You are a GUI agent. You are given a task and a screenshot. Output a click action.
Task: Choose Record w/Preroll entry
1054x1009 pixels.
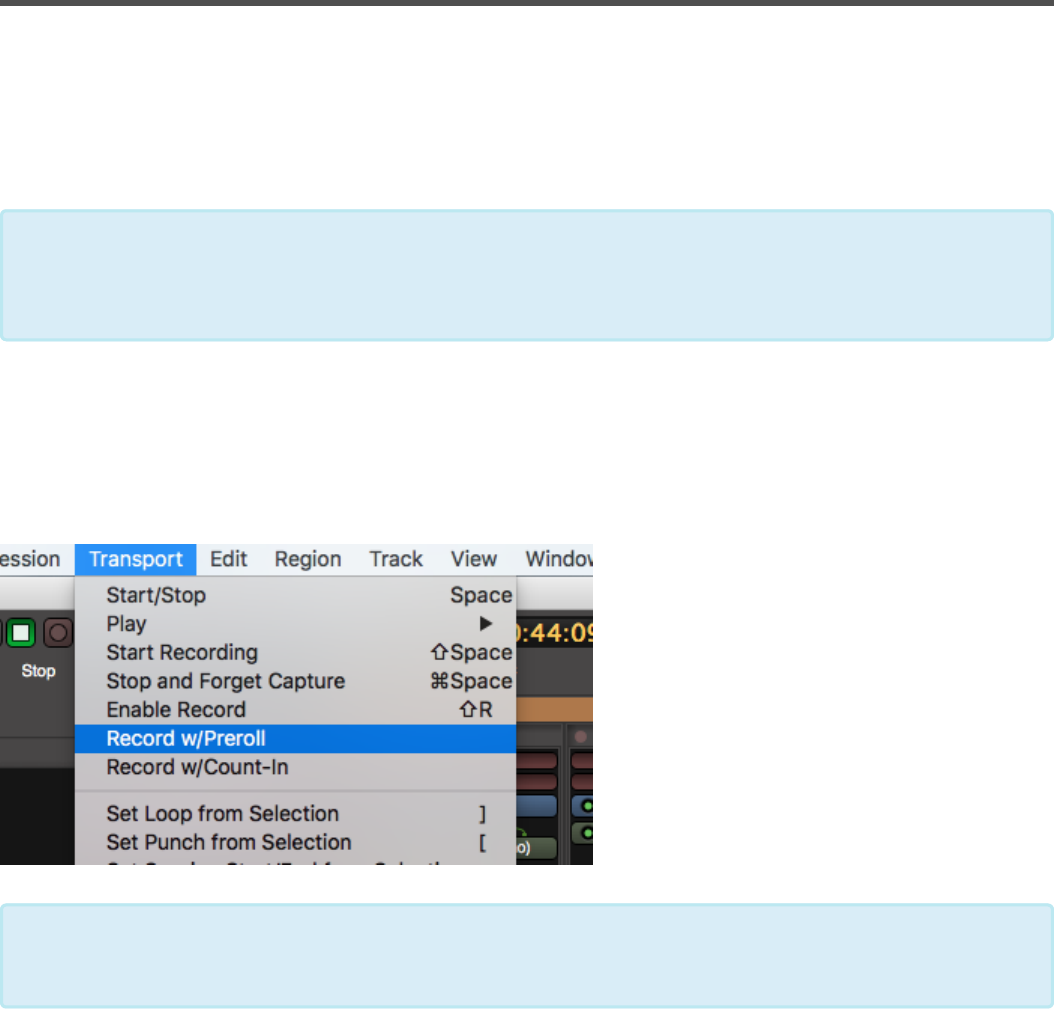click(x=296, y=739)
